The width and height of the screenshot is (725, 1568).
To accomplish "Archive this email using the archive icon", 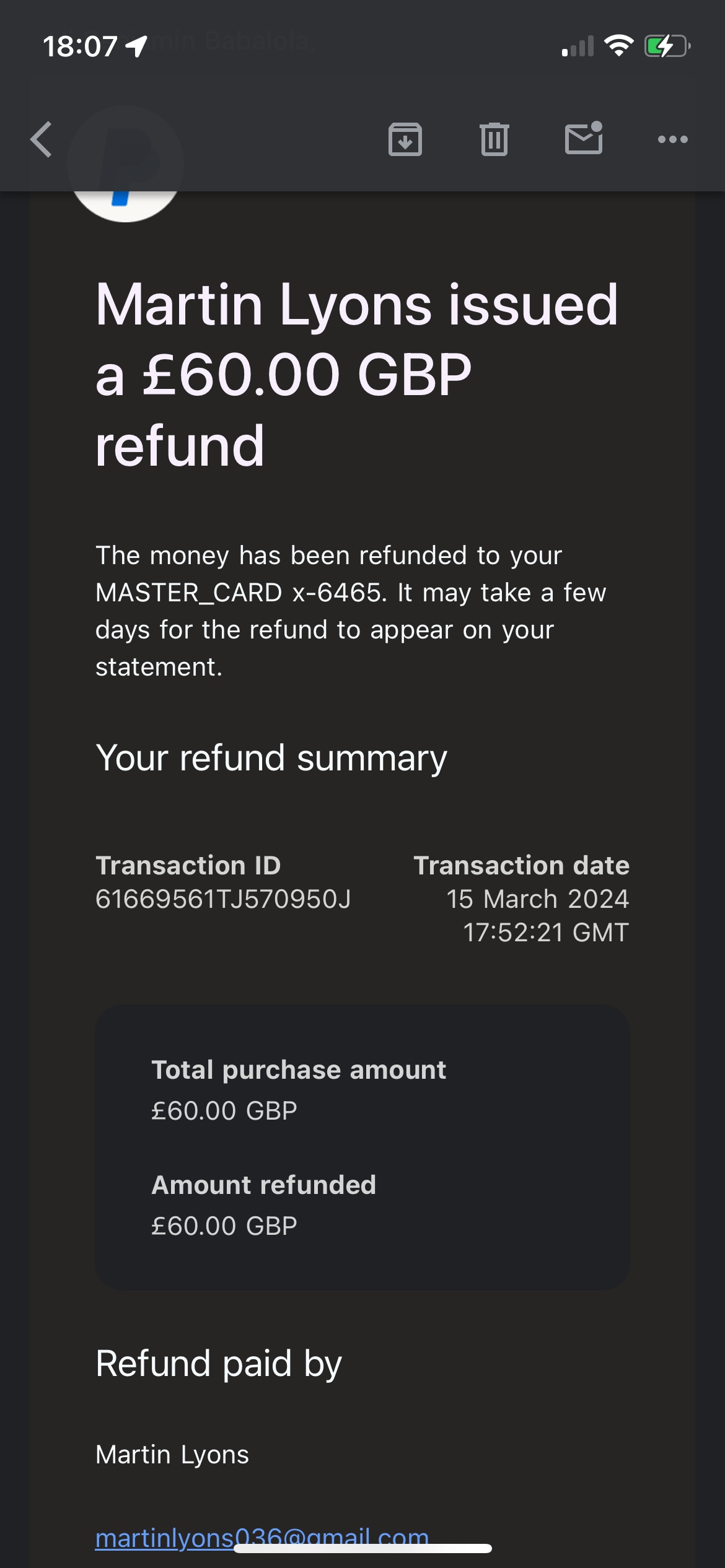I will pos(405,139).
